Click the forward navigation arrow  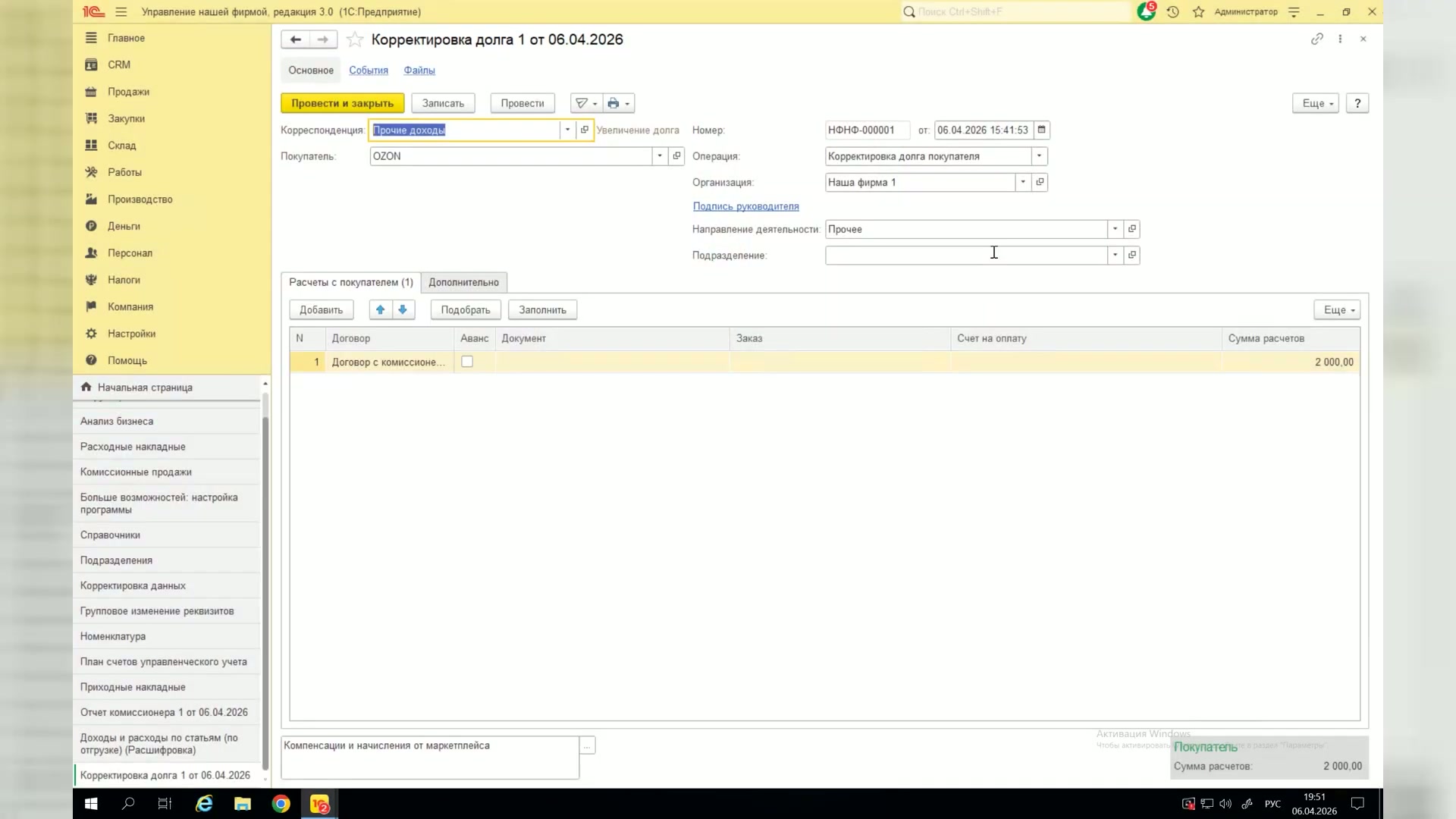(x=323, y=39)
